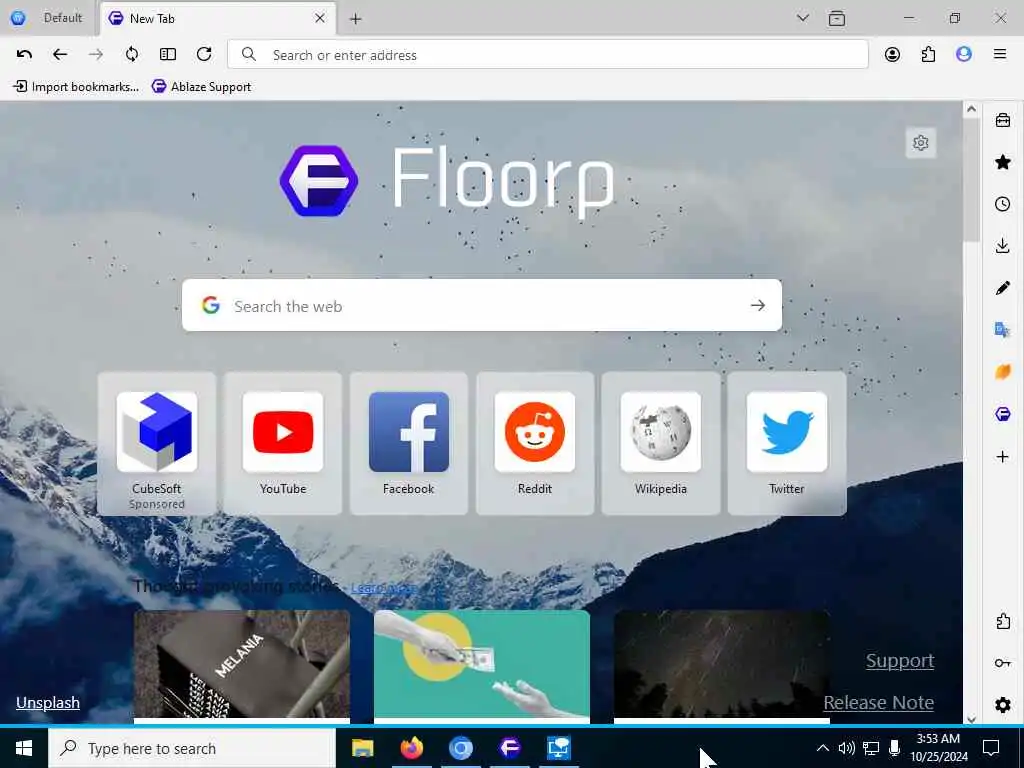Open a new tab with plus button
Screen dimensions: 1024x768
click(x=355, y=19)
